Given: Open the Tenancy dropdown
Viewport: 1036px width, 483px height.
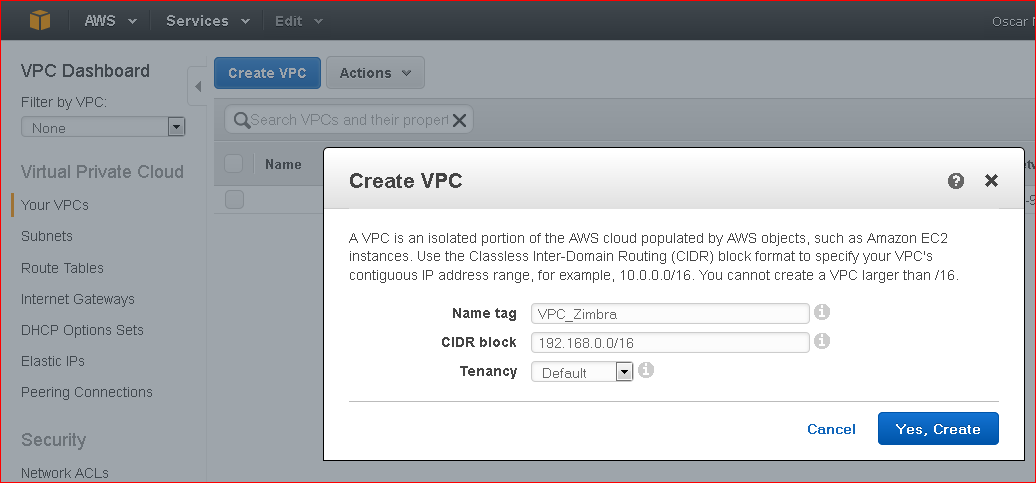Looking at the screenshot, I should [x=582, y=372].
